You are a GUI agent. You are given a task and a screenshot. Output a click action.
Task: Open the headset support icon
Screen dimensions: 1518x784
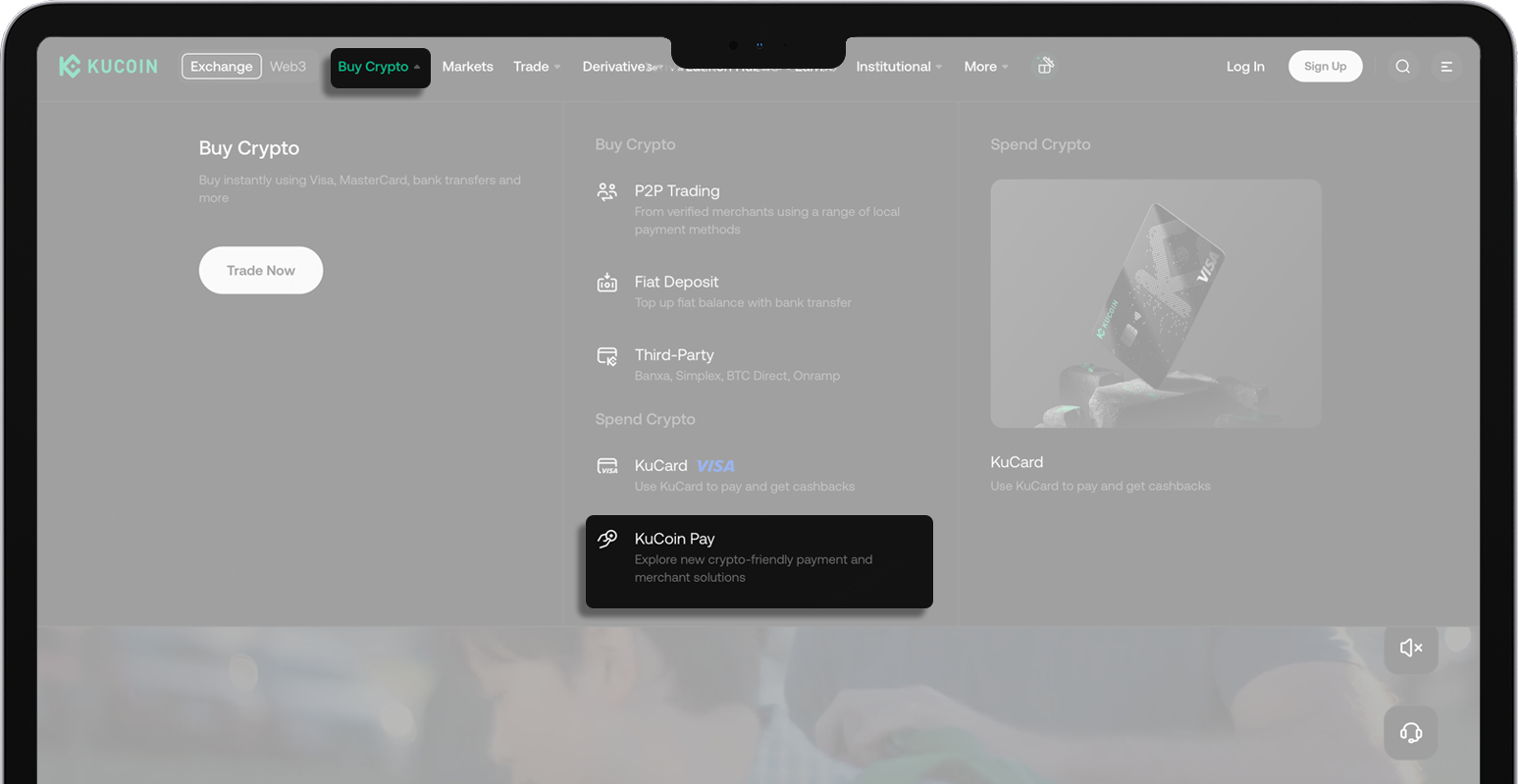coord(1410,733)
